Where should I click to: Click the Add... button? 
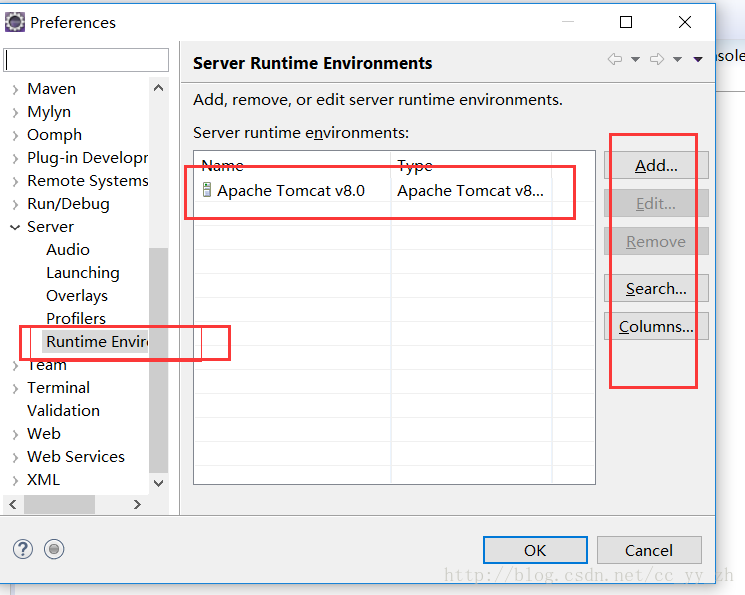coord(656,165)
